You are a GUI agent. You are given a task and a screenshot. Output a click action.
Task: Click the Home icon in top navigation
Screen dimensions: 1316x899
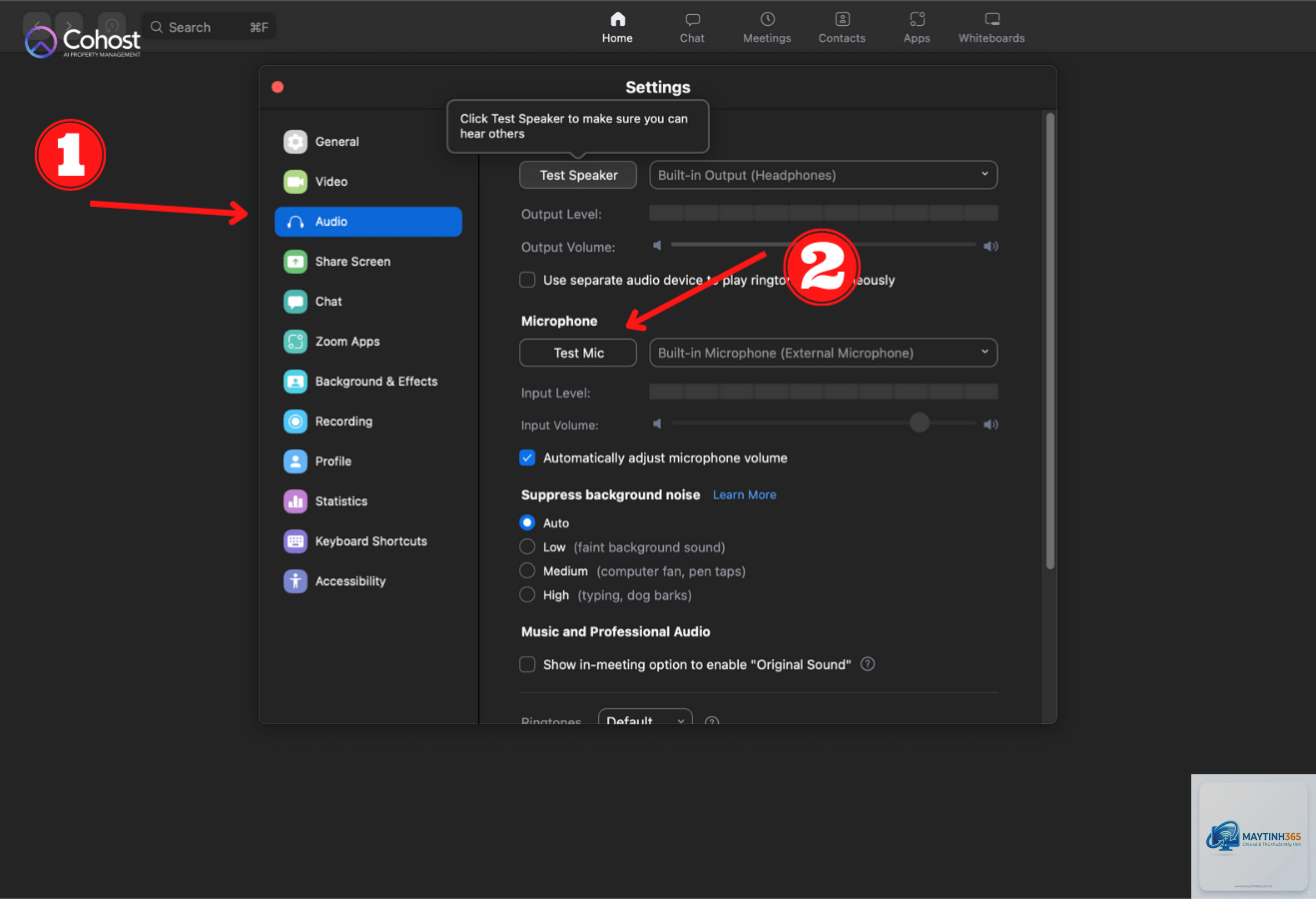click(x=618, y=19)
